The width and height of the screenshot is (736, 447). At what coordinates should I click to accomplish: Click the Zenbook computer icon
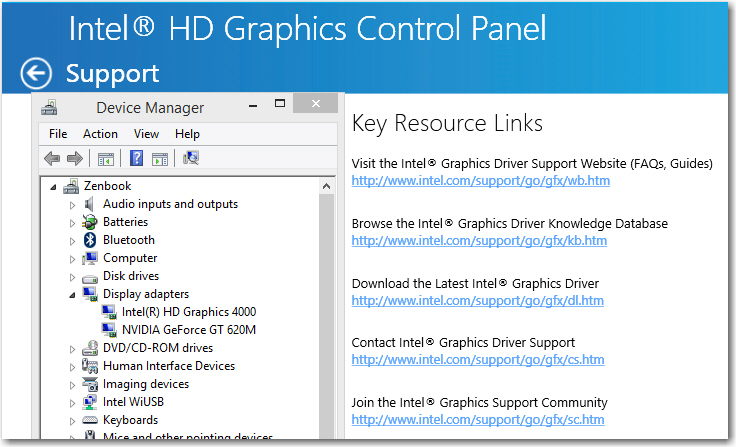(x=71, y=186)
